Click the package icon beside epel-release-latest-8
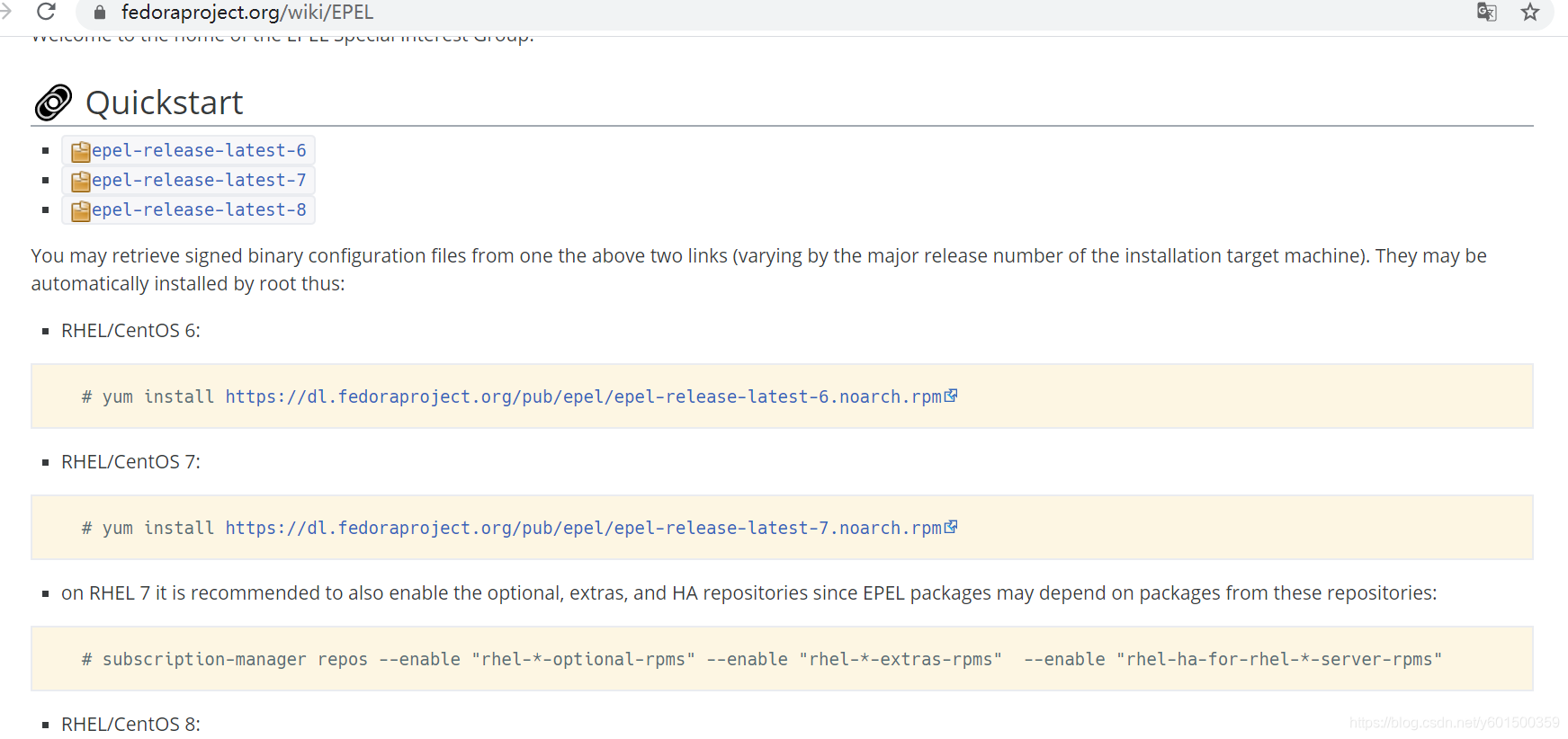The image size is (1568, 739). click(x=80, y=210)
